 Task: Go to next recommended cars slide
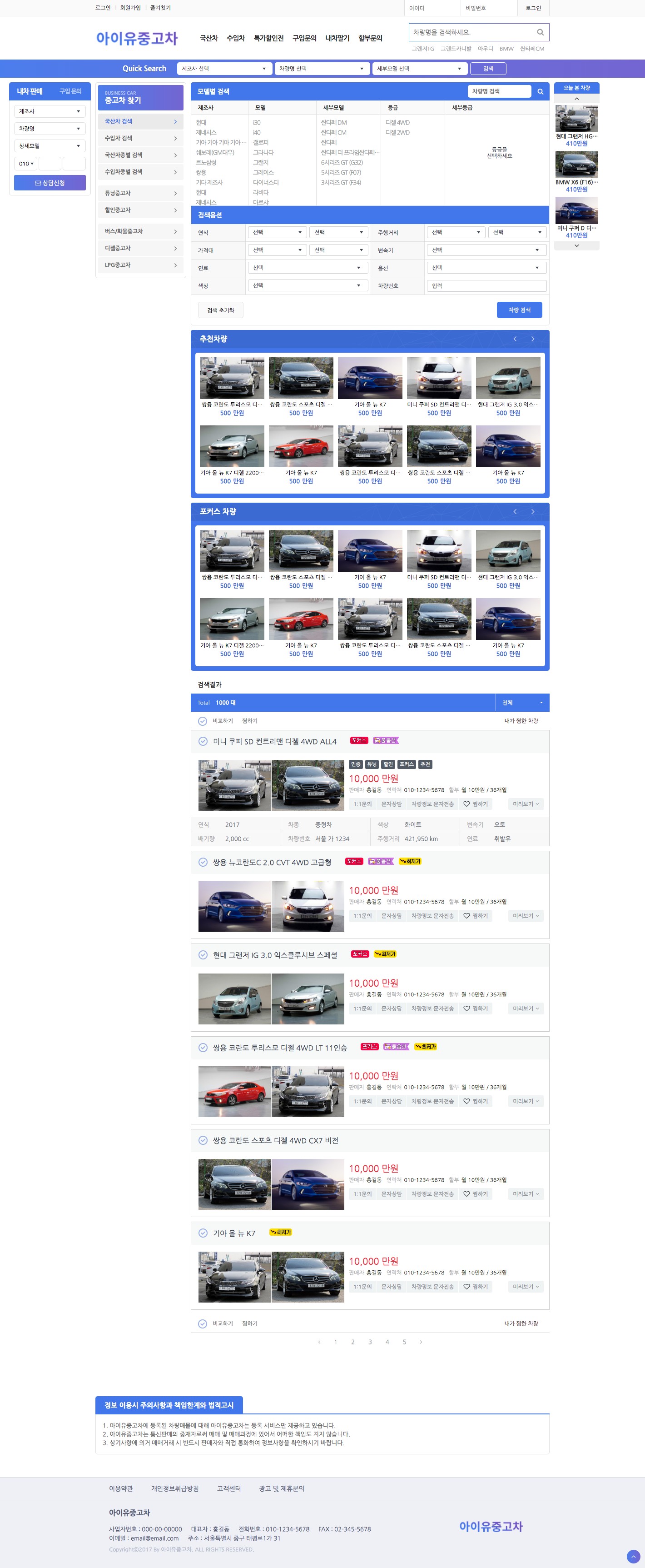tap(532, 339)
